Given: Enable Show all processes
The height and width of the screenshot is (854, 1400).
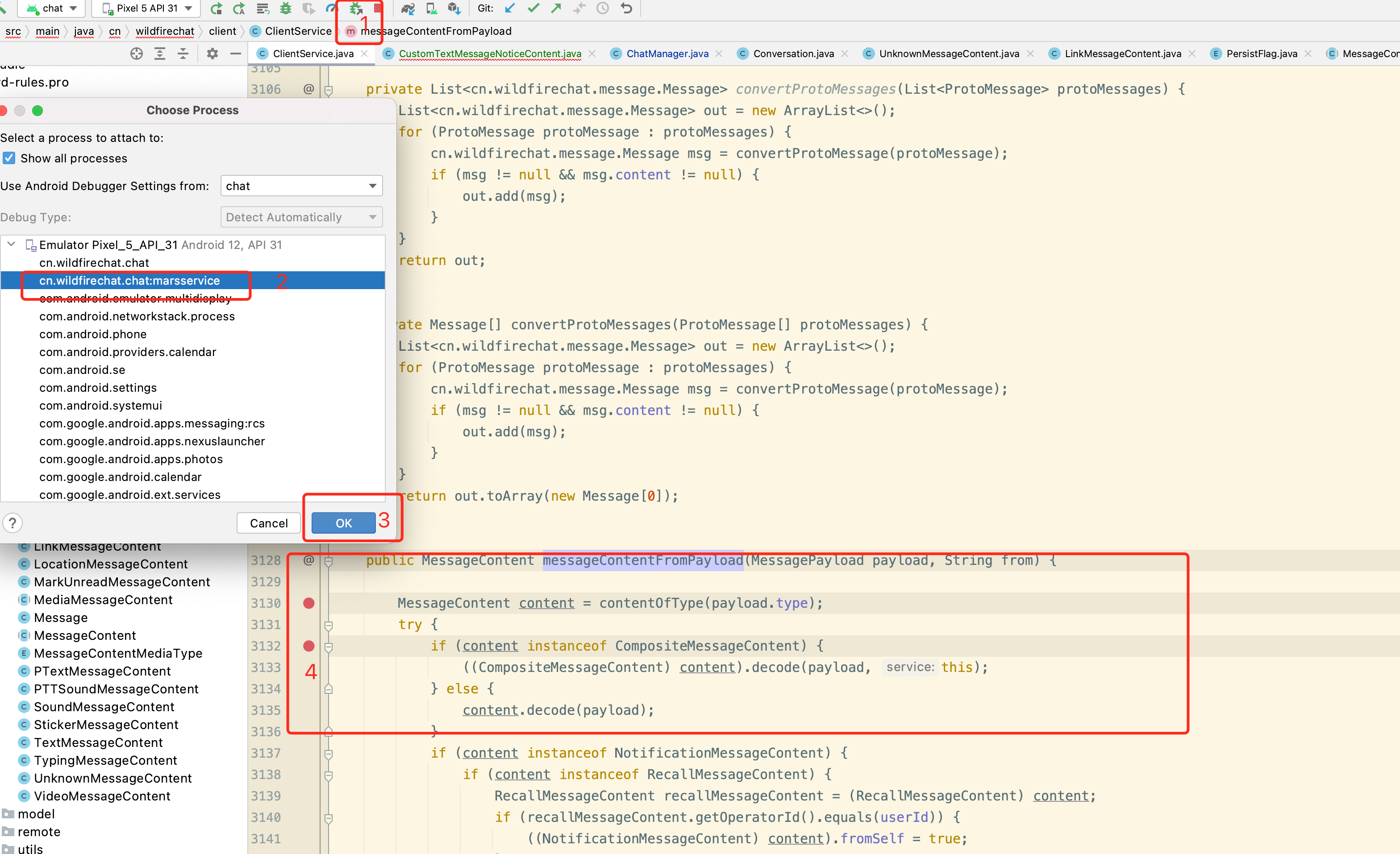Looking at the screenshot, I should point(9,158).
